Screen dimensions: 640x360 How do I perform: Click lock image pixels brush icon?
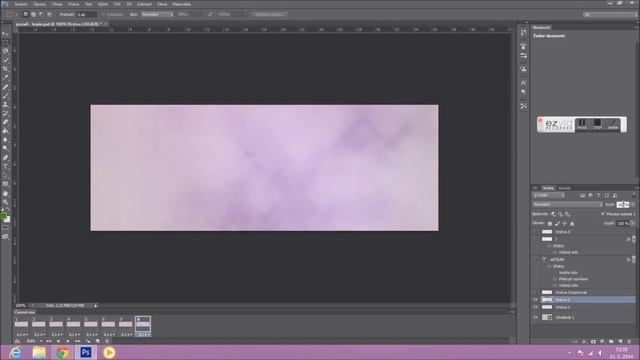click(x=558, y=224)
